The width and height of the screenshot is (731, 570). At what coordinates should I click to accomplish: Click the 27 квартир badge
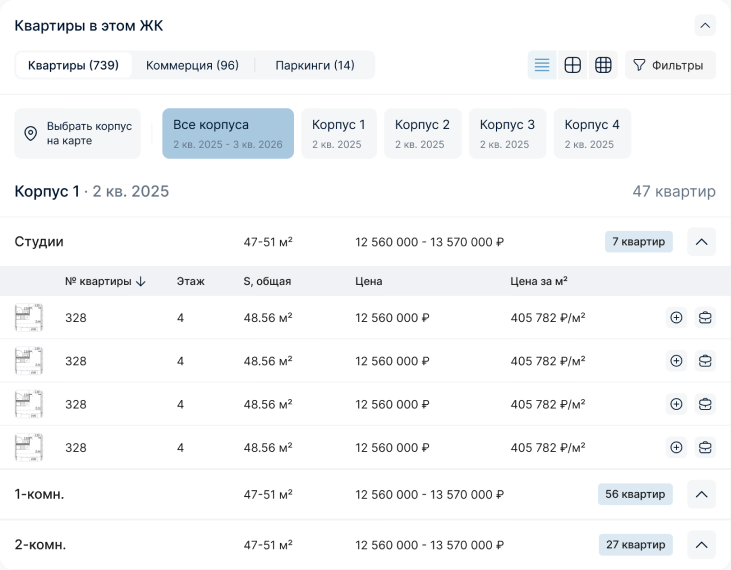[x=635, y=545]
